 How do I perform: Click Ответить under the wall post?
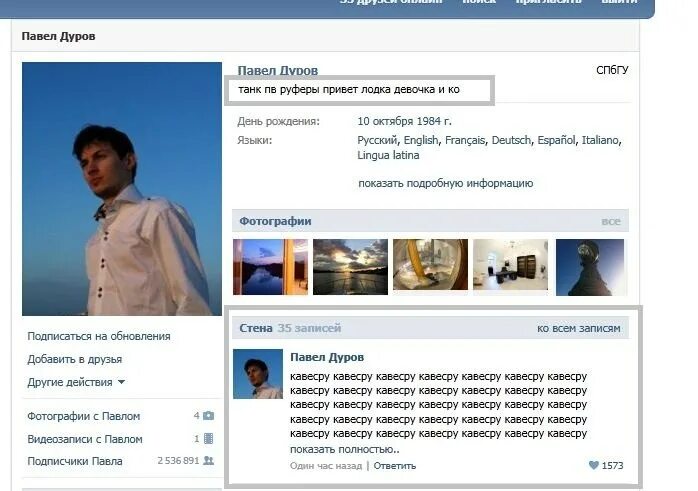click(x=394, y=466)
